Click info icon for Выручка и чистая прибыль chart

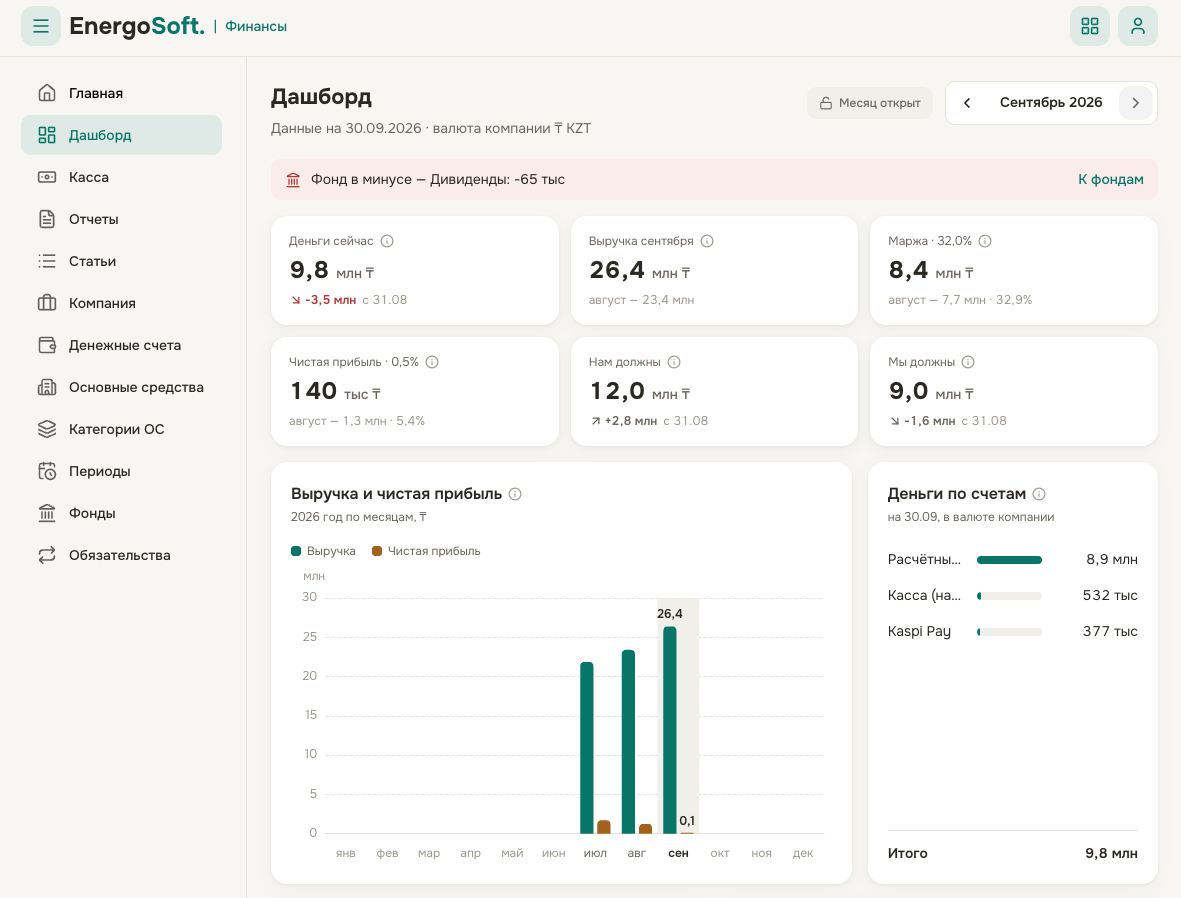click(x=515, y=494)
